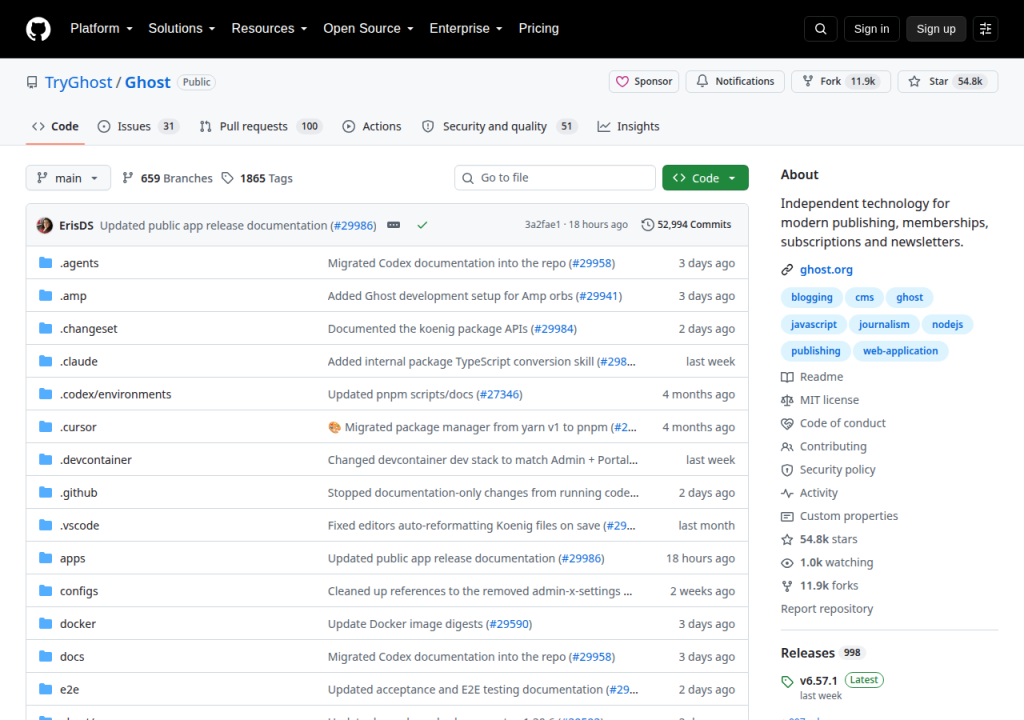This screenshot has width=1024, height=720.
Task: Click the watching eye icon
Action: tap(787, 563)
